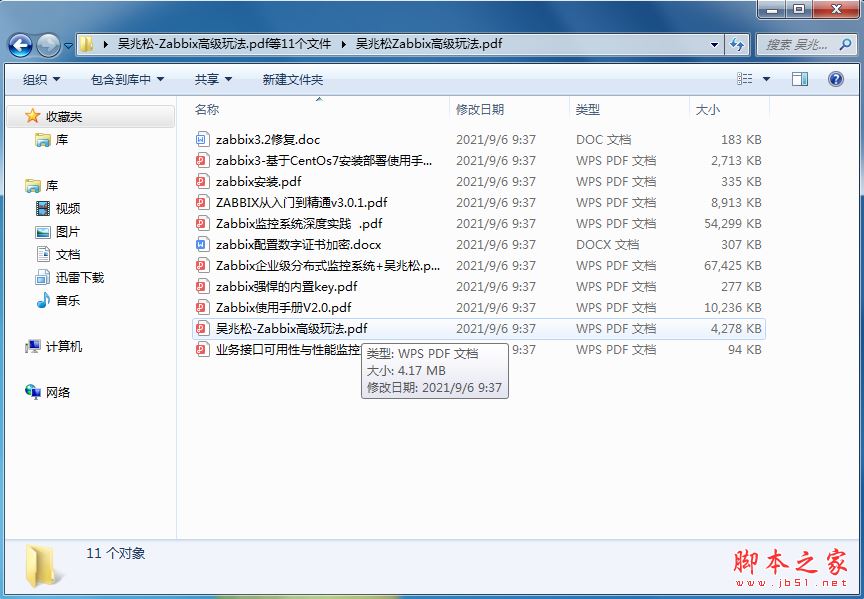Click the DOC icon of zabbix3.2修复.doc
Screen dimensions: 864x599
[202, 139]
